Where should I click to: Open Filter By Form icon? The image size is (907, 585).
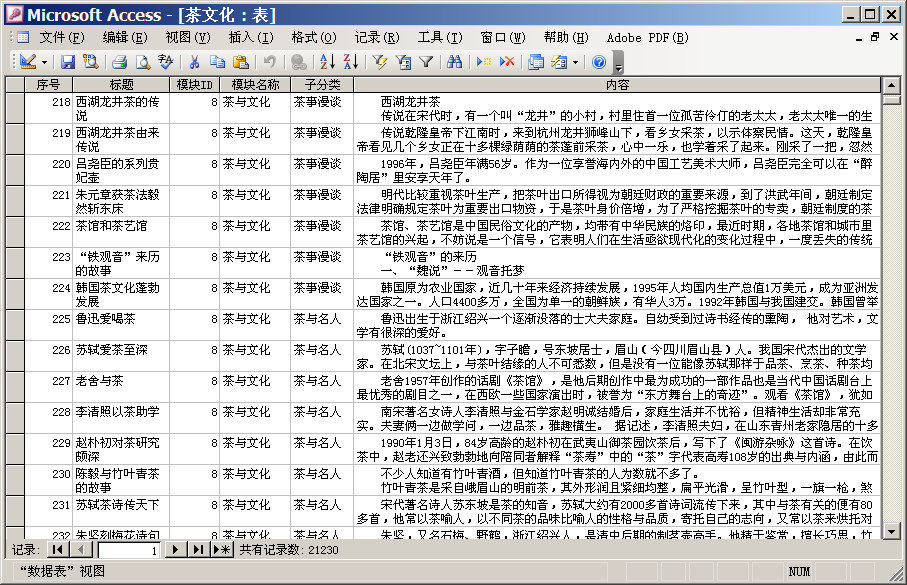pos(403,61)
